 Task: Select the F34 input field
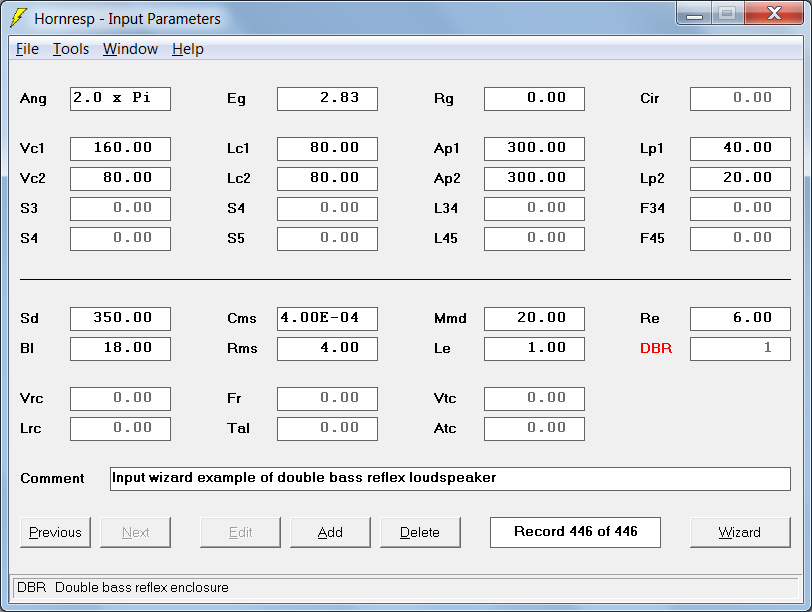(x=740, y=209)
